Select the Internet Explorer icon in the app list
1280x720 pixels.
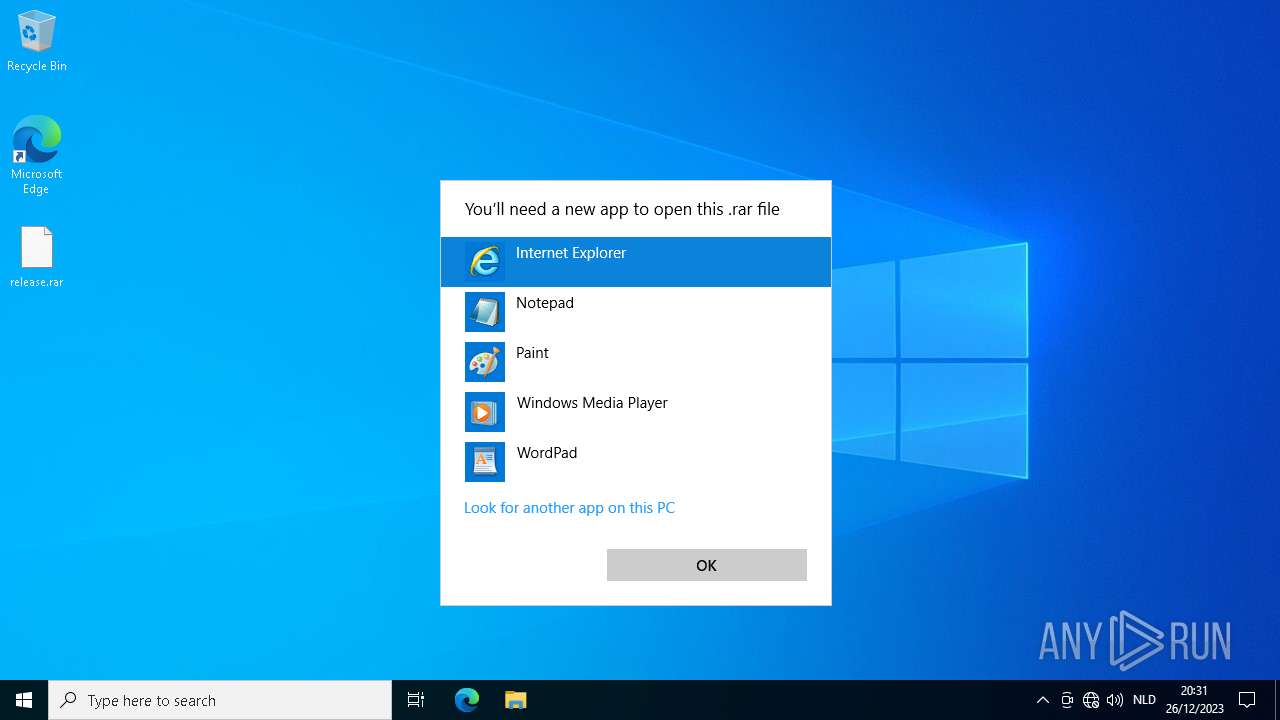[485, 261]
